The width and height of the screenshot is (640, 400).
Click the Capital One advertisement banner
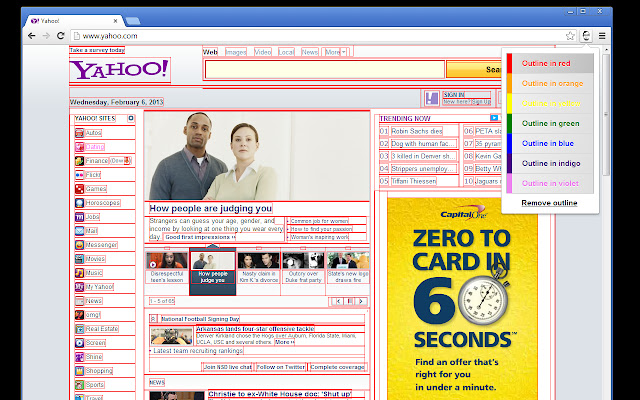point(462,299)
